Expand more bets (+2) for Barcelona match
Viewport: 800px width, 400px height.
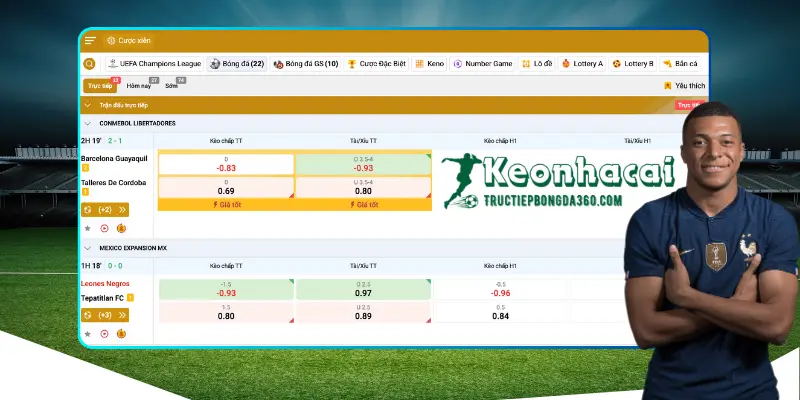(106, 210)
